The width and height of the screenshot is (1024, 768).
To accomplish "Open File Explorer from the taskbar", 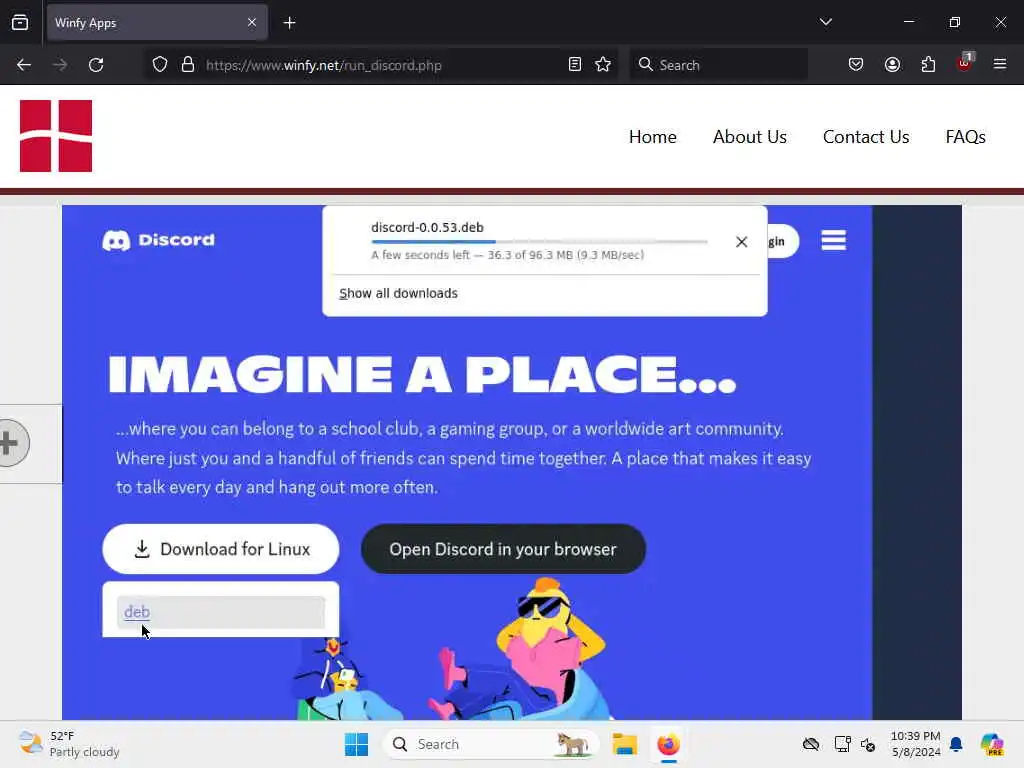I will (624, 744).
